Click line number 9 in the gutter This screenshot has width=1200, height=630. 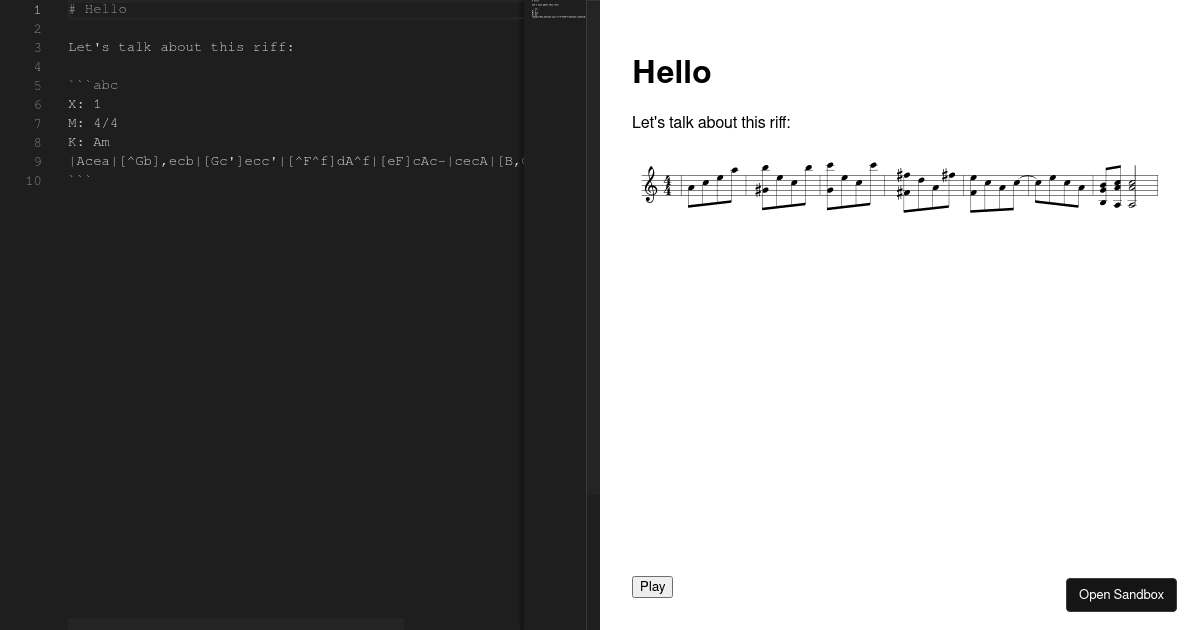pos(37,162)
